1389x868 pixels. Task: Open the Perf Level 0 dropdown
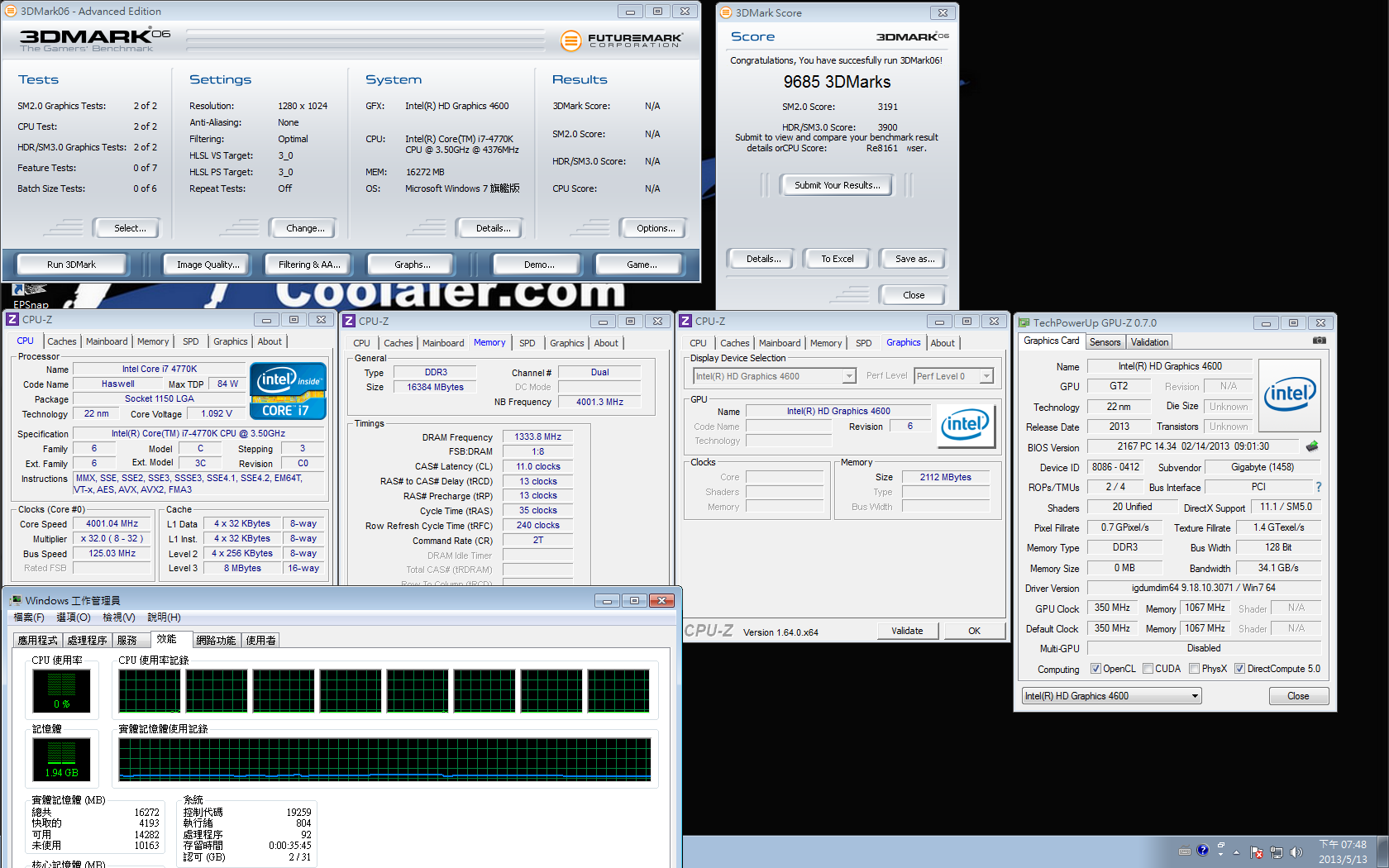(x=953, y=376)
